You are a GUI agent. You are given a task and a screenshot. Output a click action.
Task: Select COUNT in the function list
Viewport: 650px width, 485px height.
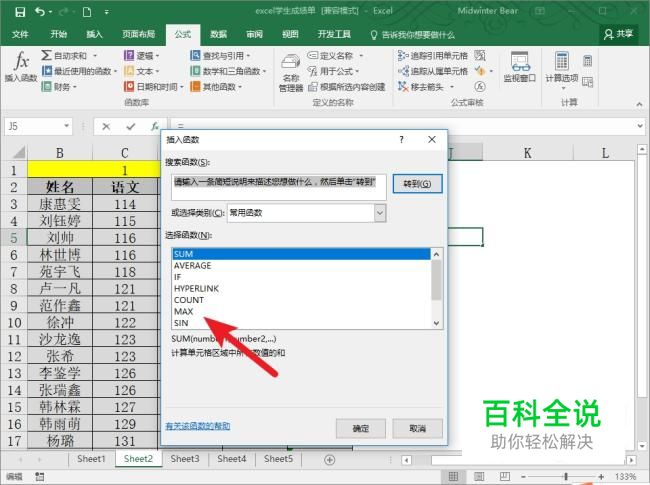coord(301,300)
